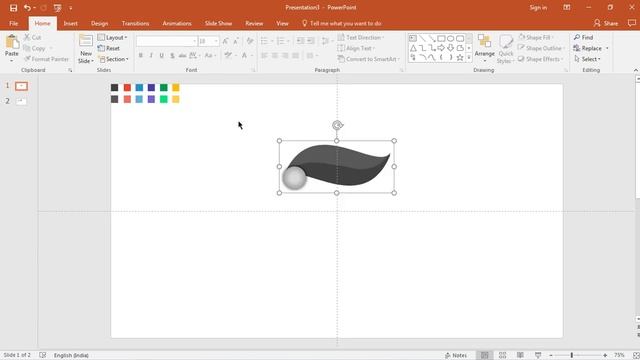Toggle Underline formatting
The height and width of the screenshot is (360, 640).
(162, 56)
